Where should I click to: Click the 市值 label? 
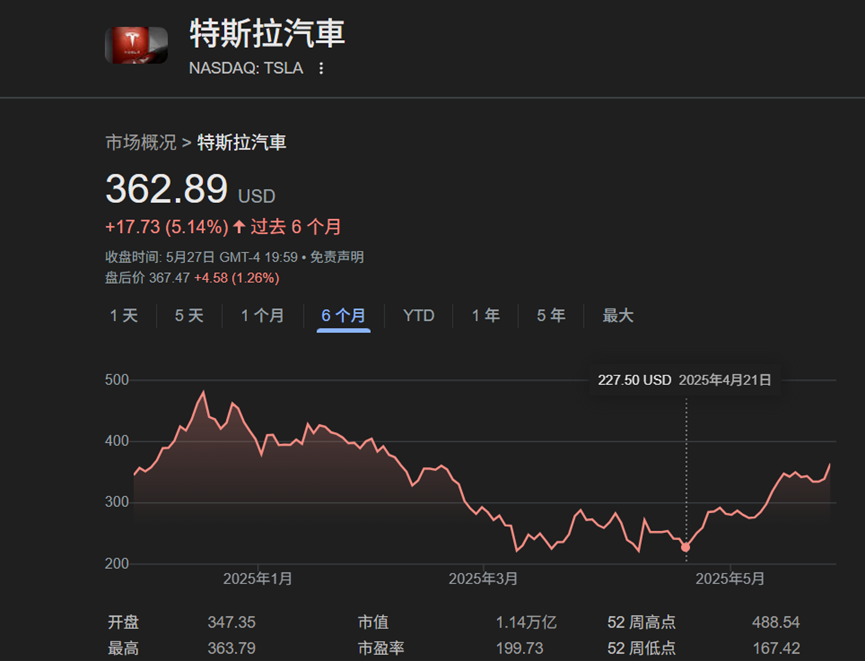pos(373,622)
